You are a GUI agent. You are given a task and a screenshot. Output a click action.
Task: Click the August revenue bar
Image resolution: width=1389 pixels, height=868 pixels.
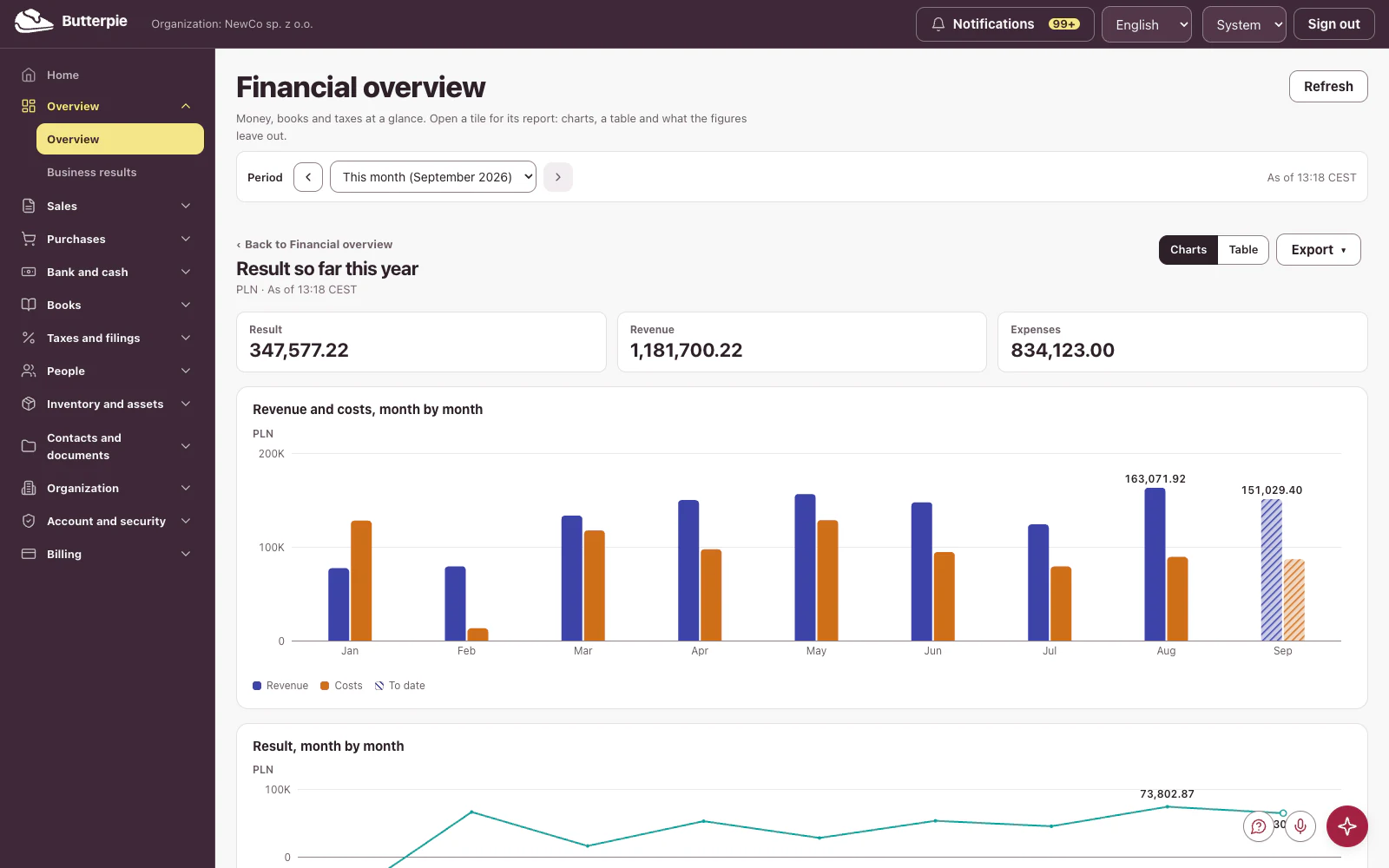point(1155,564)
